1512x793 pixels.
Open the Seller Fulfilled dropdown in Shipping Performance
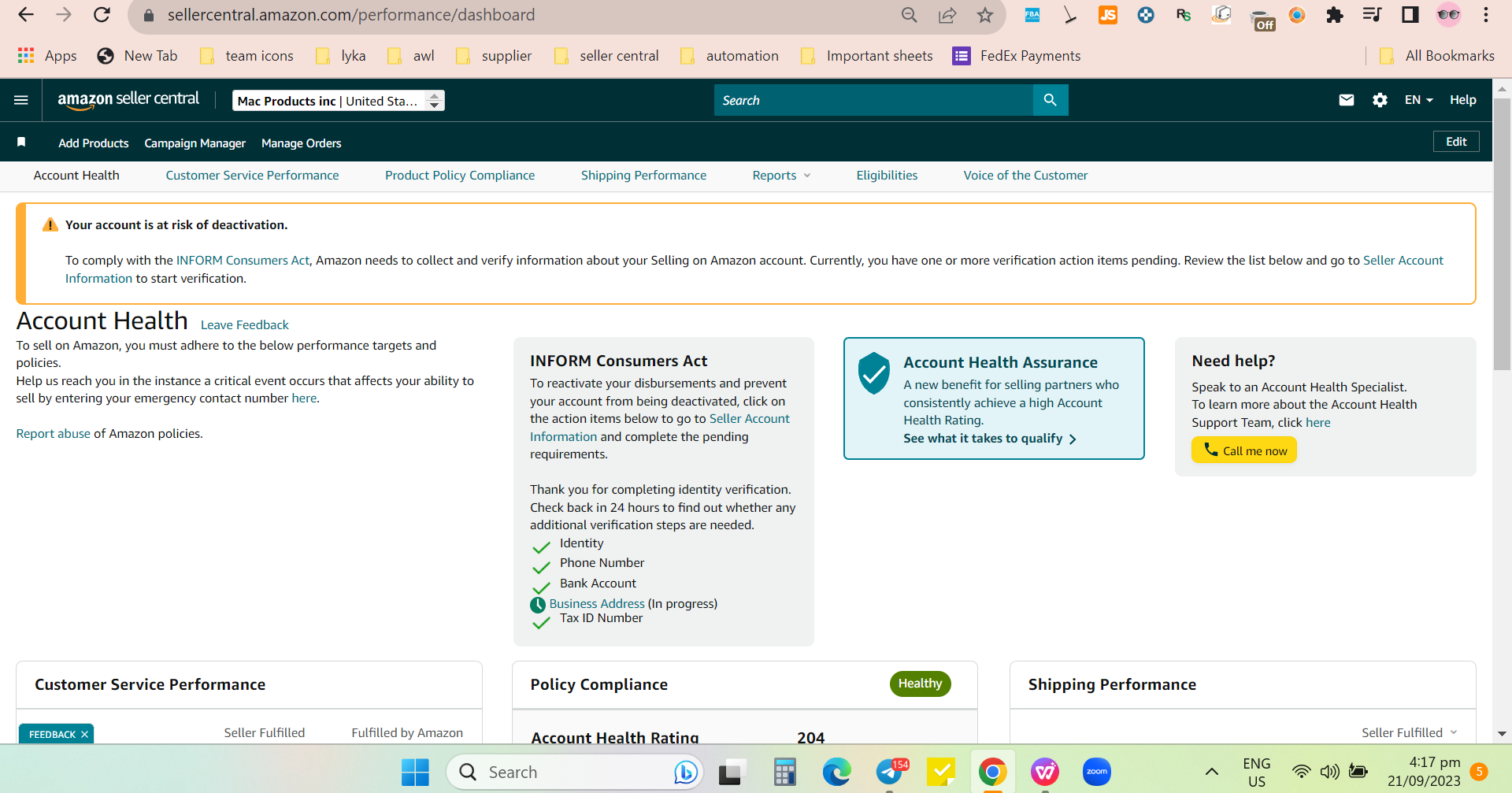(x=1410, y=732)
